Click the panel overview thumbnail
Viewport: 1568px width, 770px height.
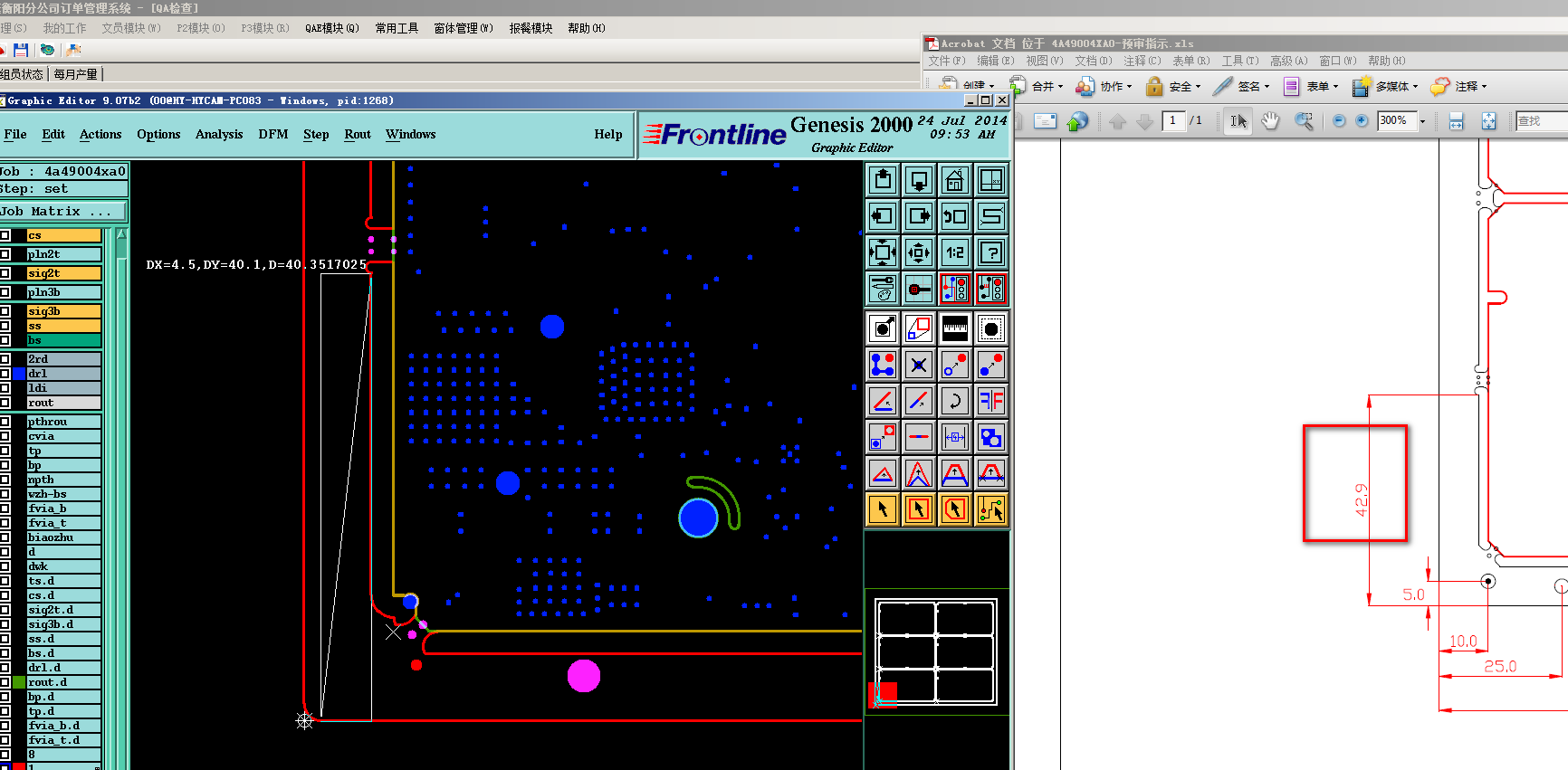click(x=936, y=651)
